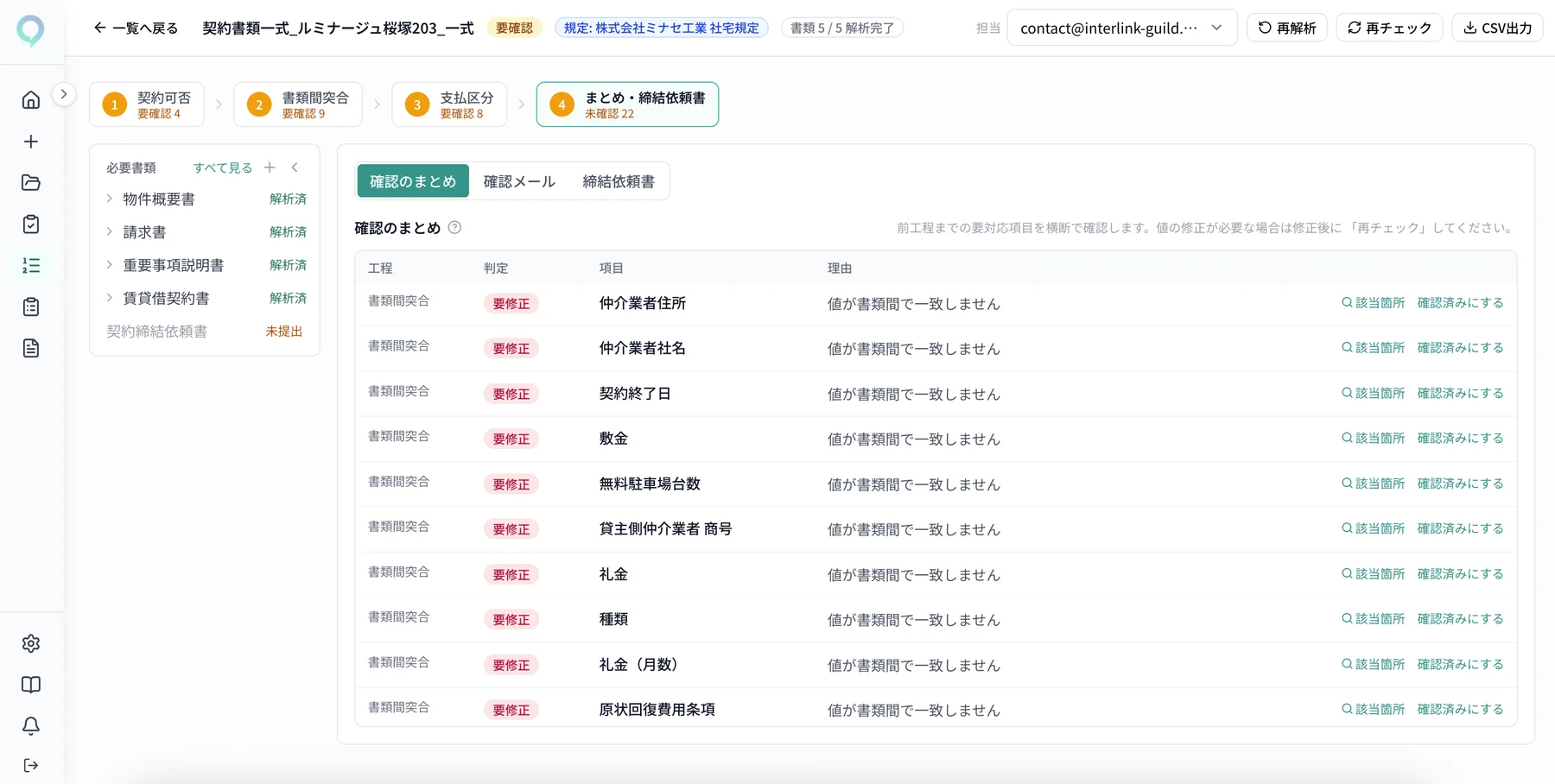Expand the sidebar with chevron button

(x=64, y=94)
